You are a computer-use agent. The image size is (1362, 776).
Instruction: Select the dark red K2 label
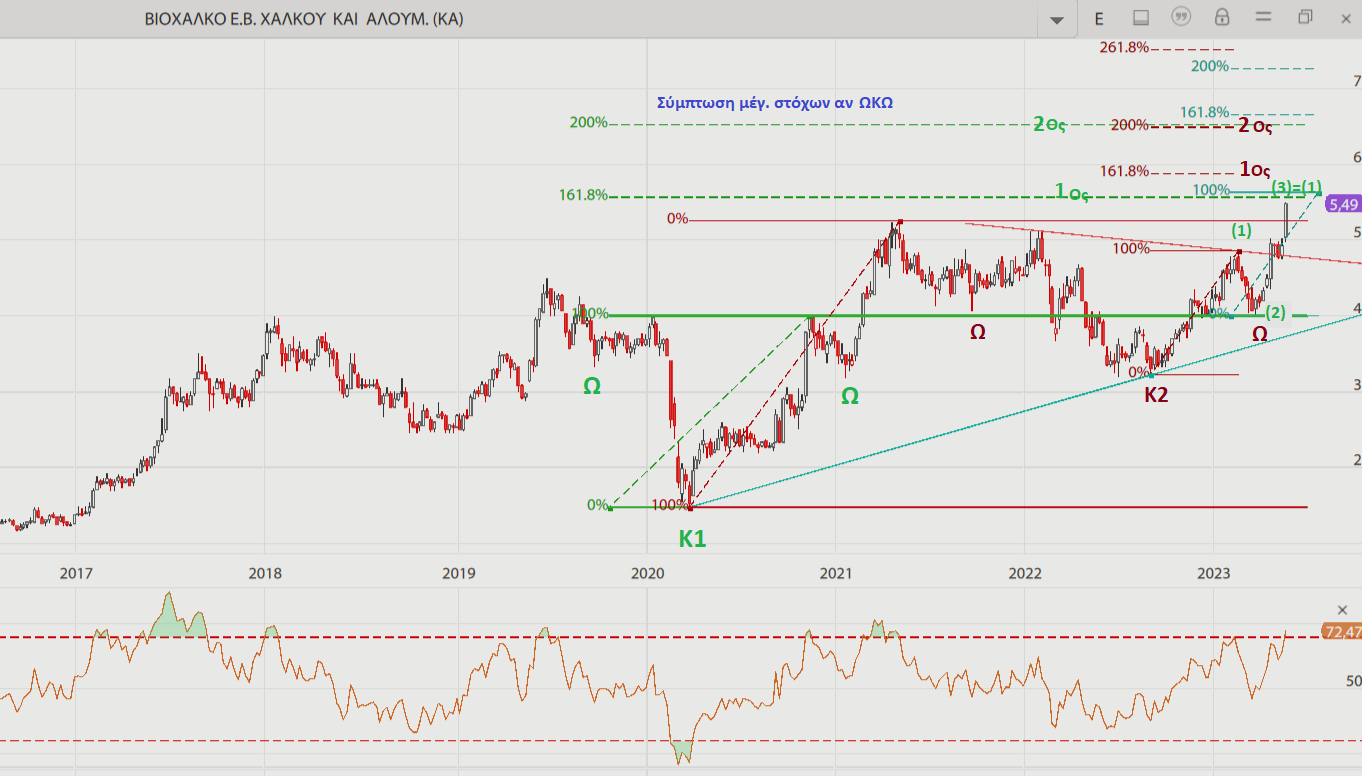coord(1156,395)
